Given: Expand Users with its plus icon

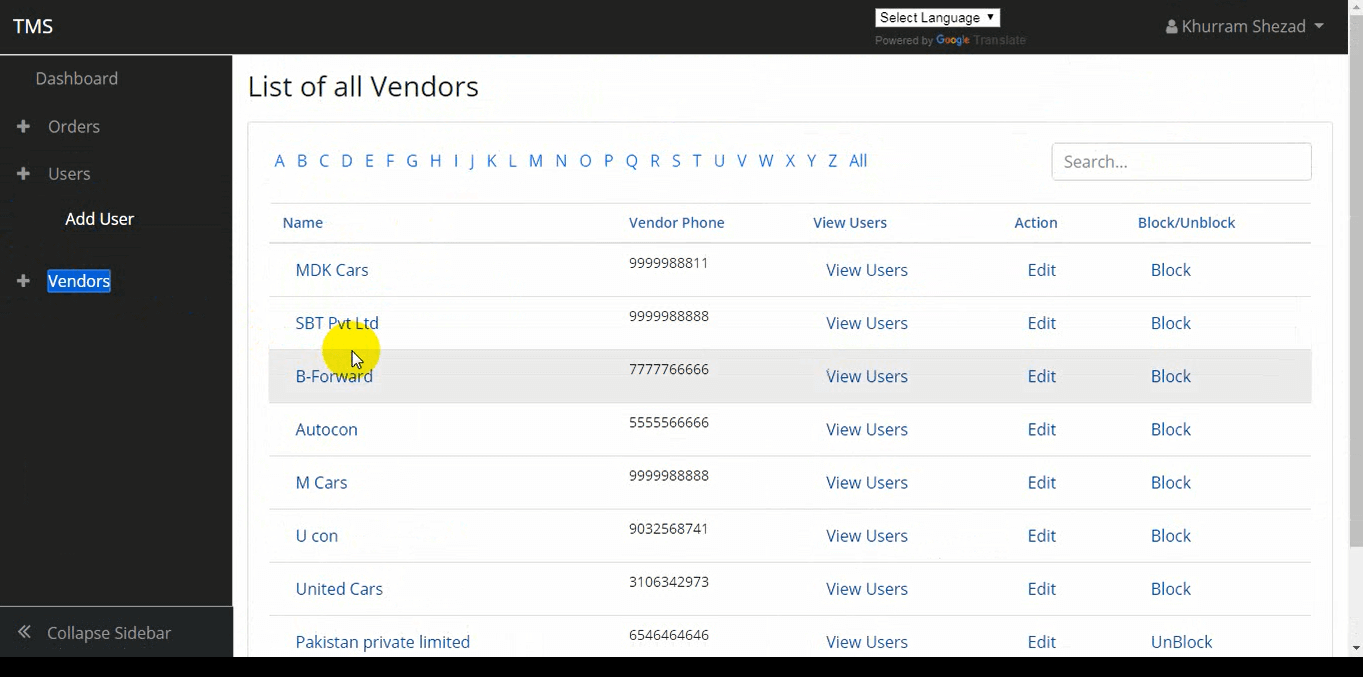Looking at the screenshot, I should 23,173.
